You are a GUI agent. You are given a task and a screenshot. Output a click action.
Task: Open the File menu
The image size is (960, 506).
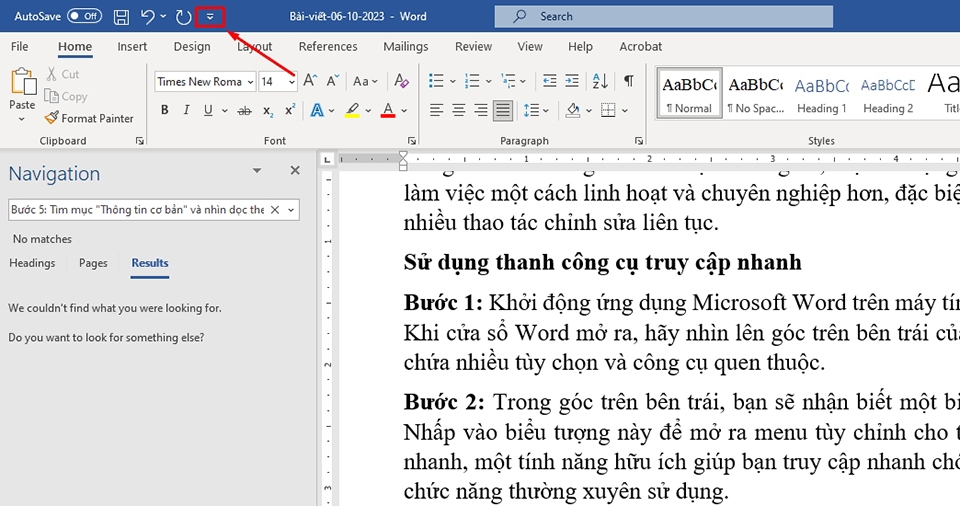tap(20, 47)
